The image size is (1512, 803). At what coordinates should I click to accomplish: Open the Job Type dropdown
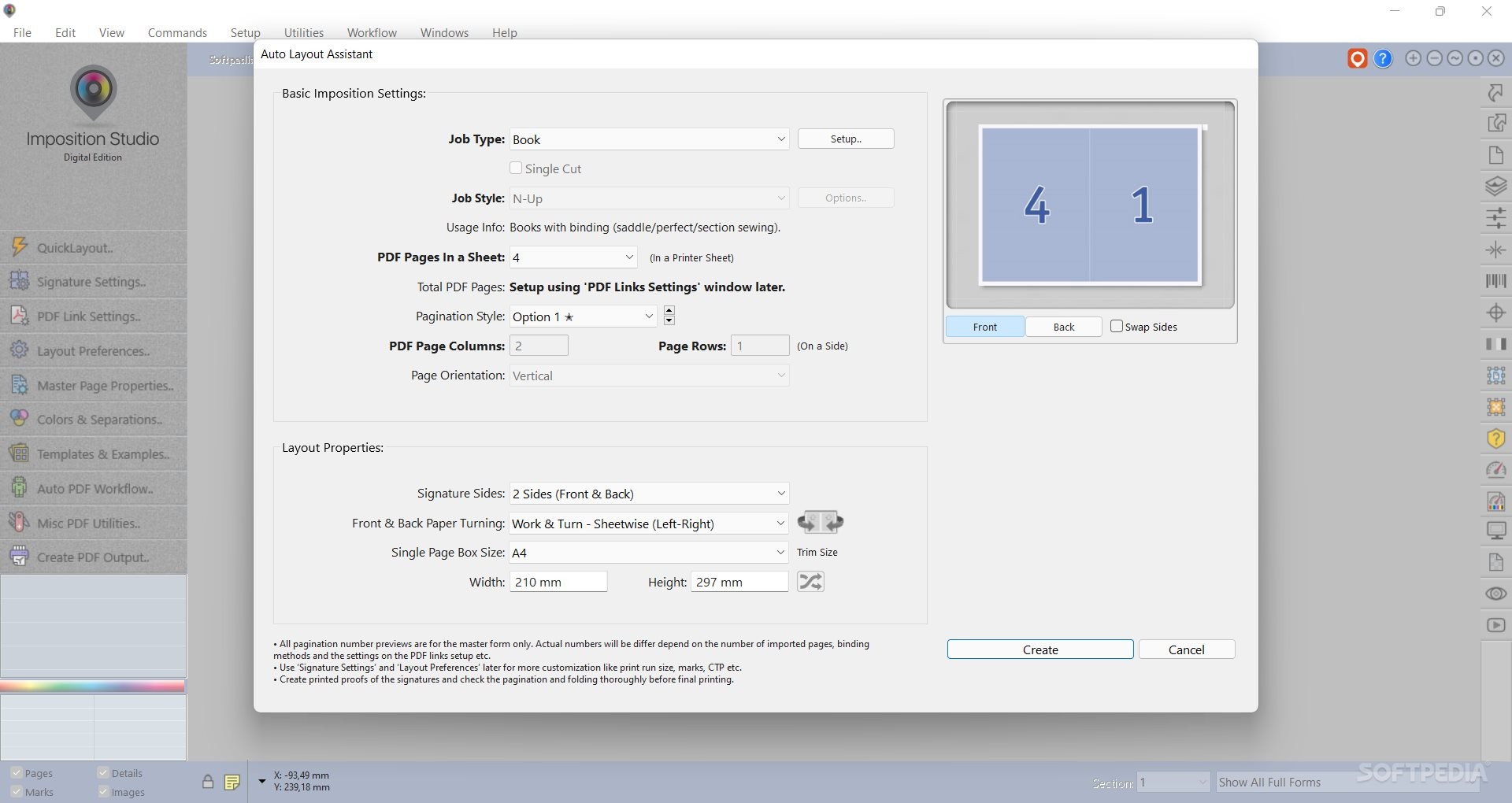(649, 139)
